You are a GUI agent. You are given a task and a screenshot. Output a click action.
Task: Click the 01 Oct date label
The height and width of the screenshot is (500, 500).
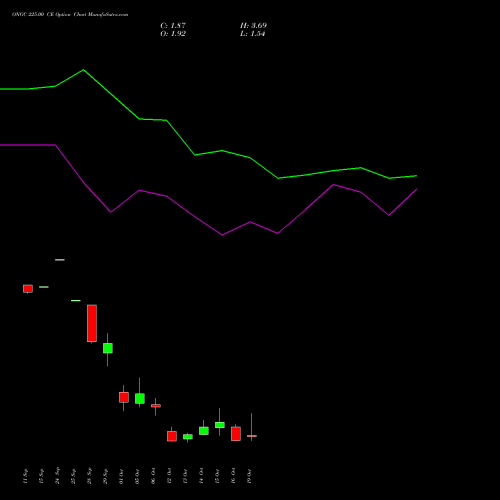click(x=121, y=476)
